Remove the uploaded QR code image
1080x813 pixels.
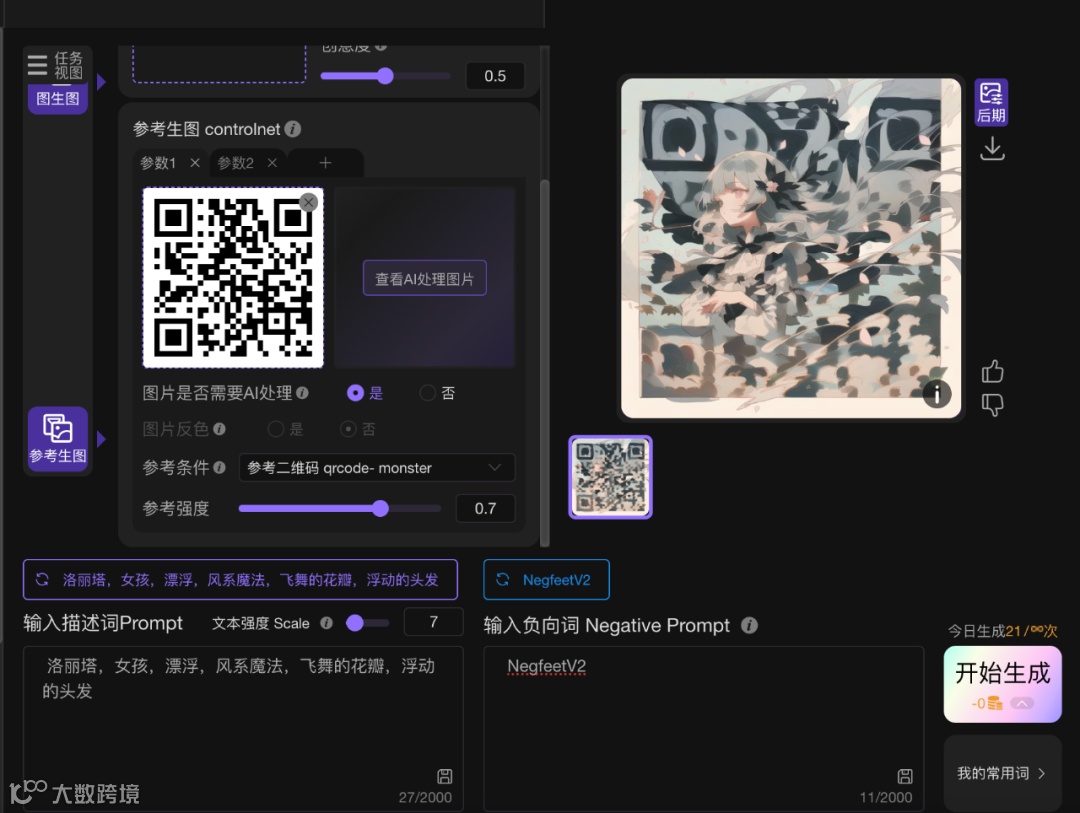(309, 202)
